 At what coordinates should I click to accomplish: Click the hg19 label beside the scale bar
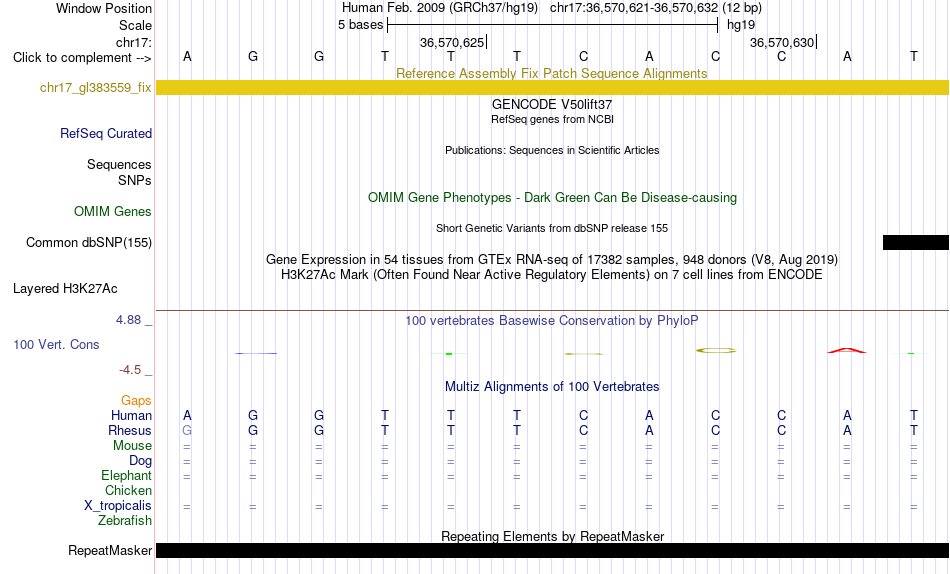point(741,25)
